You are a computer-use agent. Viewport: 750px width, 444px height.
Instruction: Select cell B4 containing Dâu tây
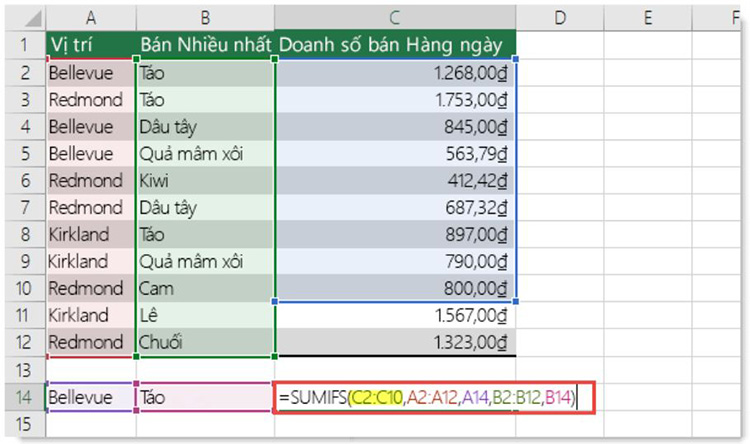(x=205, y=127)
